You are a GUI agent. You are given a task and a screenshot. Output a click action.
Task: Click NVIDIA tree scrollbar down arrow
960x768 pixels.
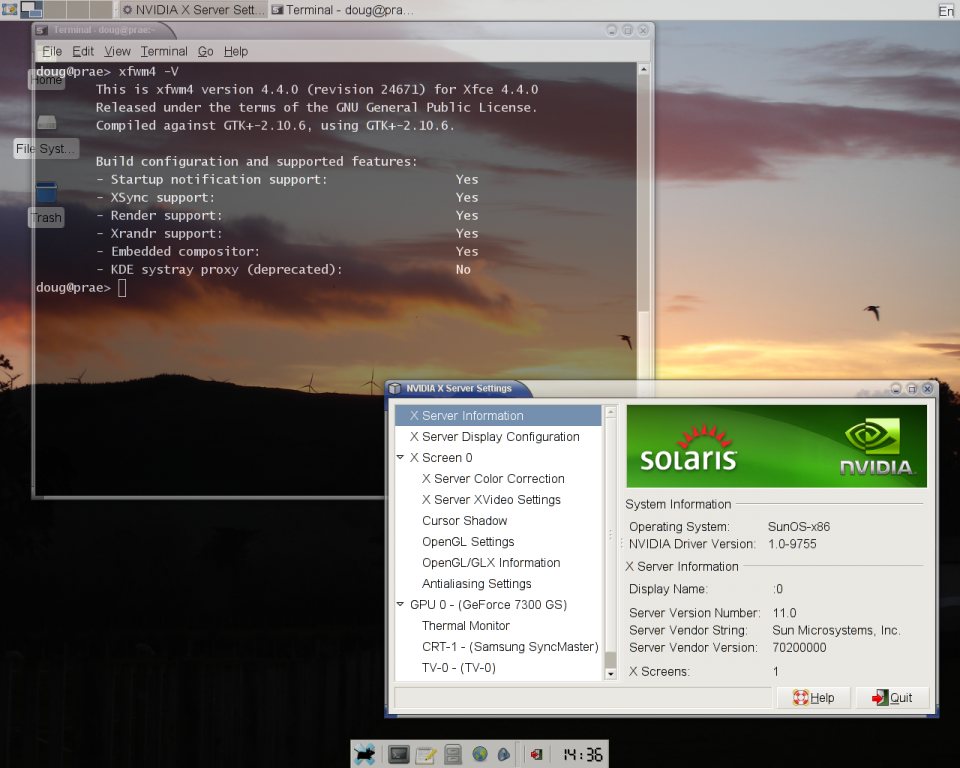click(610, 674)
